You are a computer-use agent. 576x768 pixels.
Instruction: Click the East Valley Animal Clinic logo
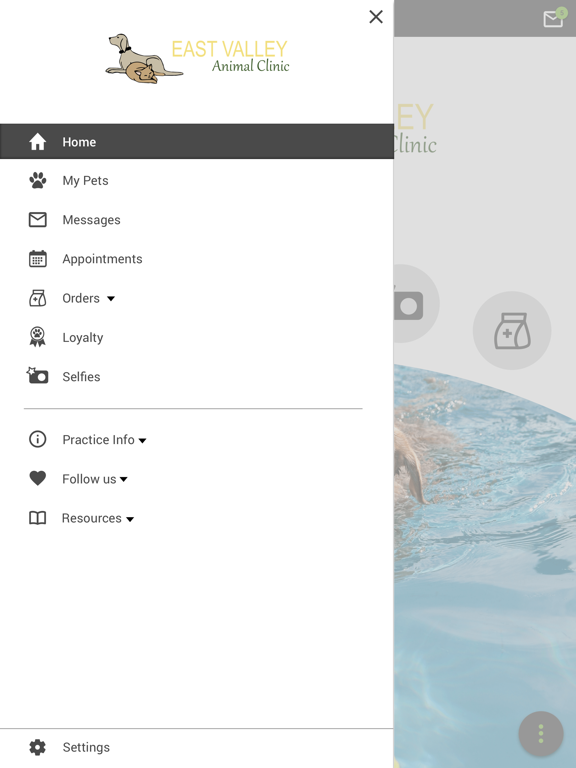pyautogui.click(x=197, y=59)
